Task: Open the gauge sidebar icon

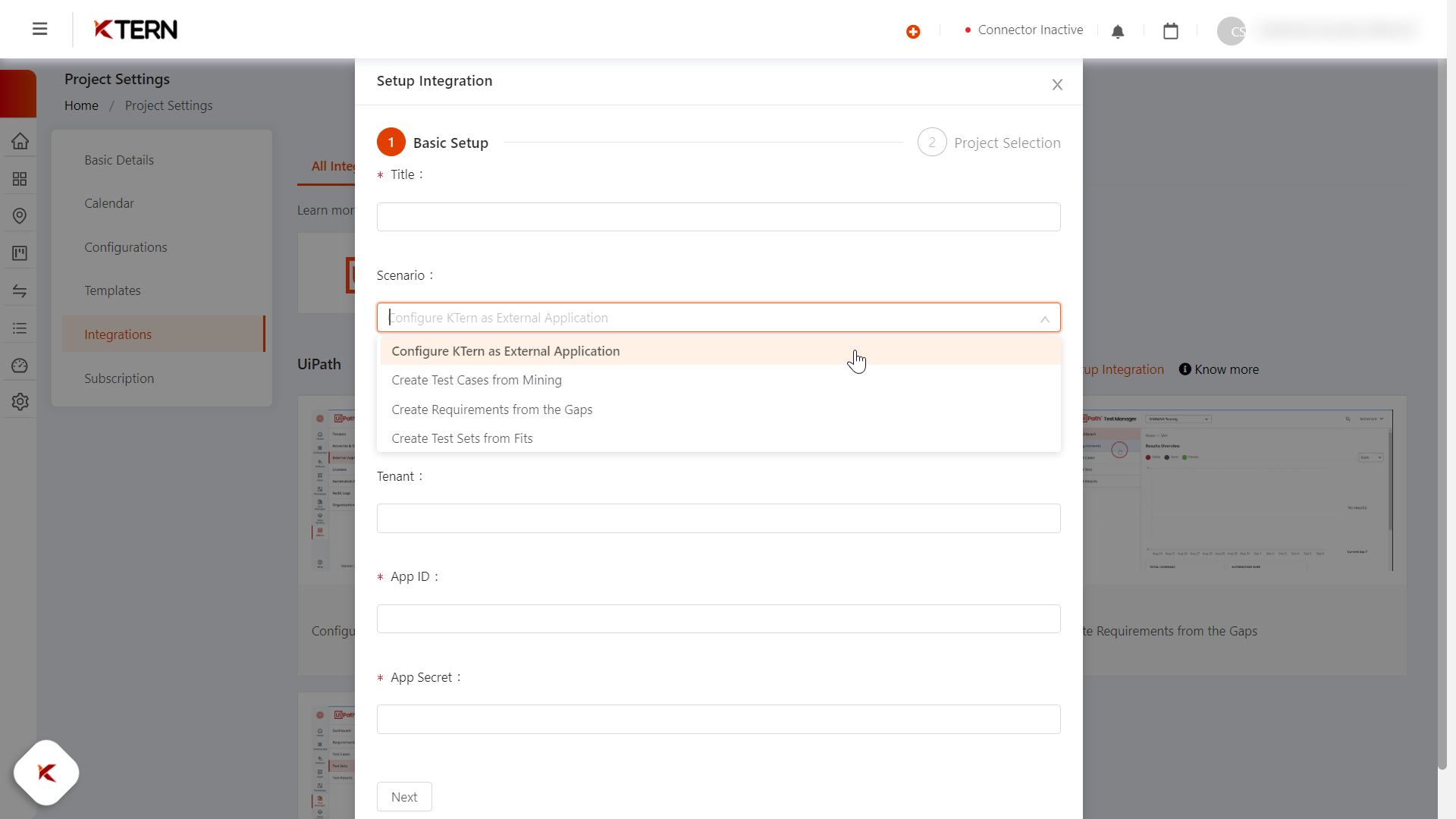Action: (20, 366)
